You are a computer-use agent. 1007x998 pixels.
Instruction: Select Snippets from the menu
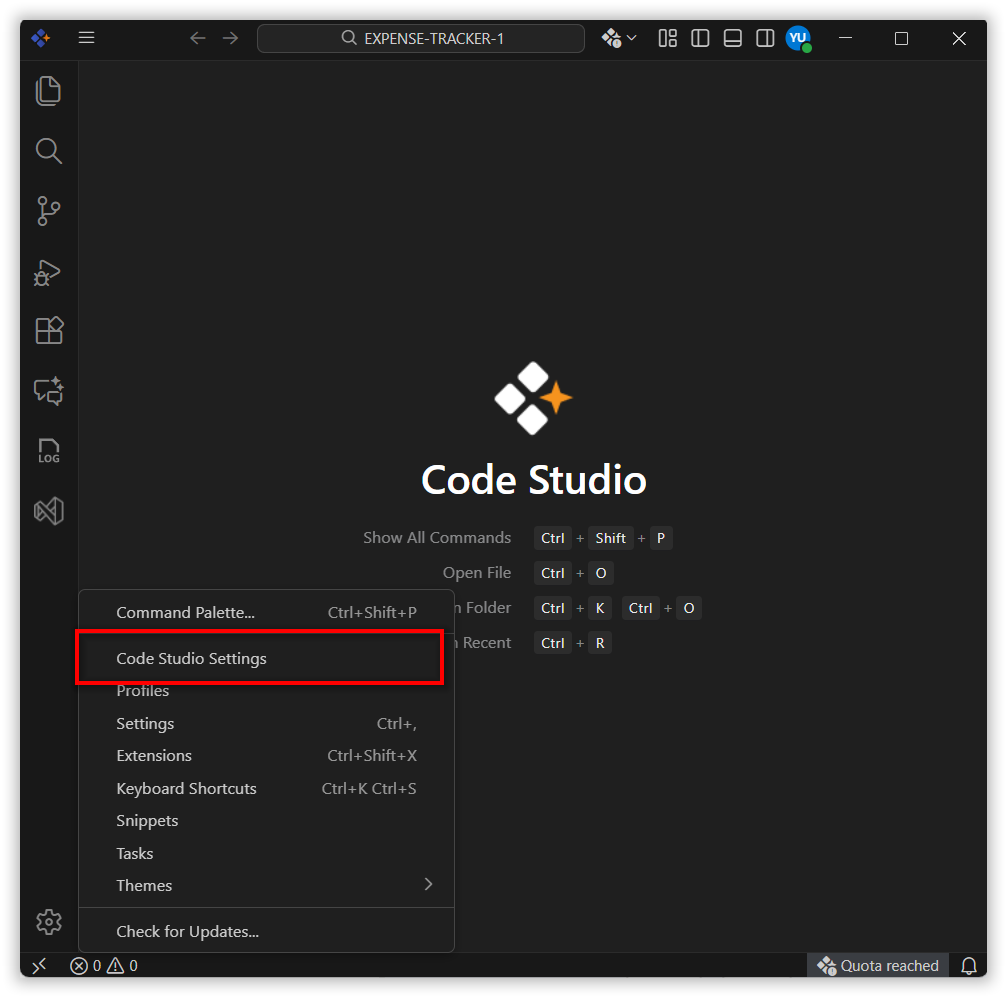(x=147, y=820)
